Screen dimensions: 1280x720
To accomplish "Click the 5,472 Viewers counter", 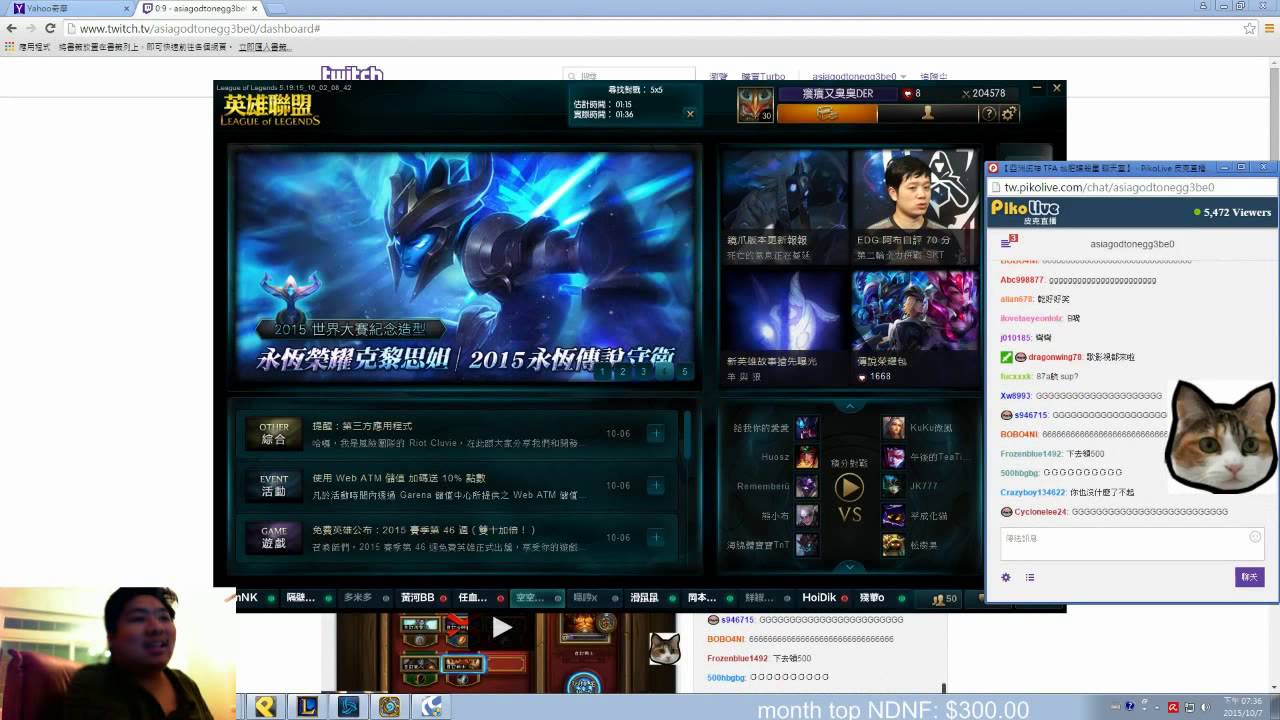I will pyautogui.click(x=1232, y=212).
